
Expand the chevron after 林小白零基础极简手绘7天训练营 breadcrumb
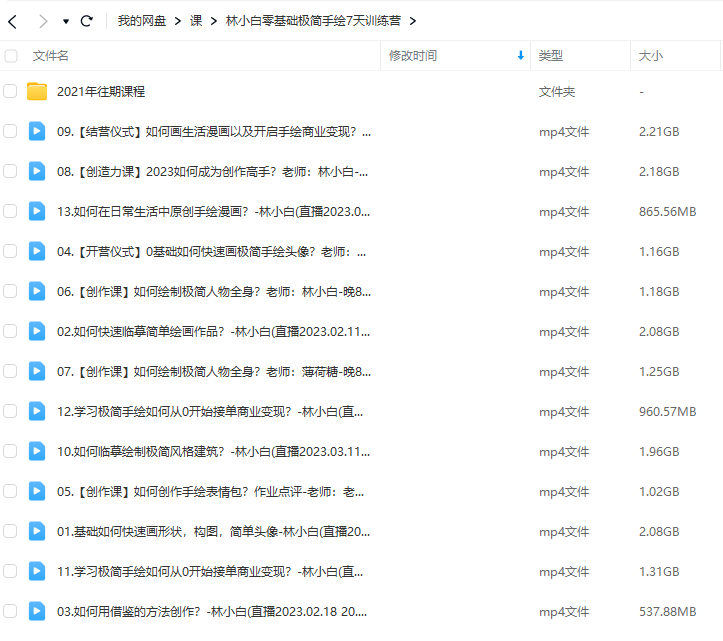coord(413,21)
